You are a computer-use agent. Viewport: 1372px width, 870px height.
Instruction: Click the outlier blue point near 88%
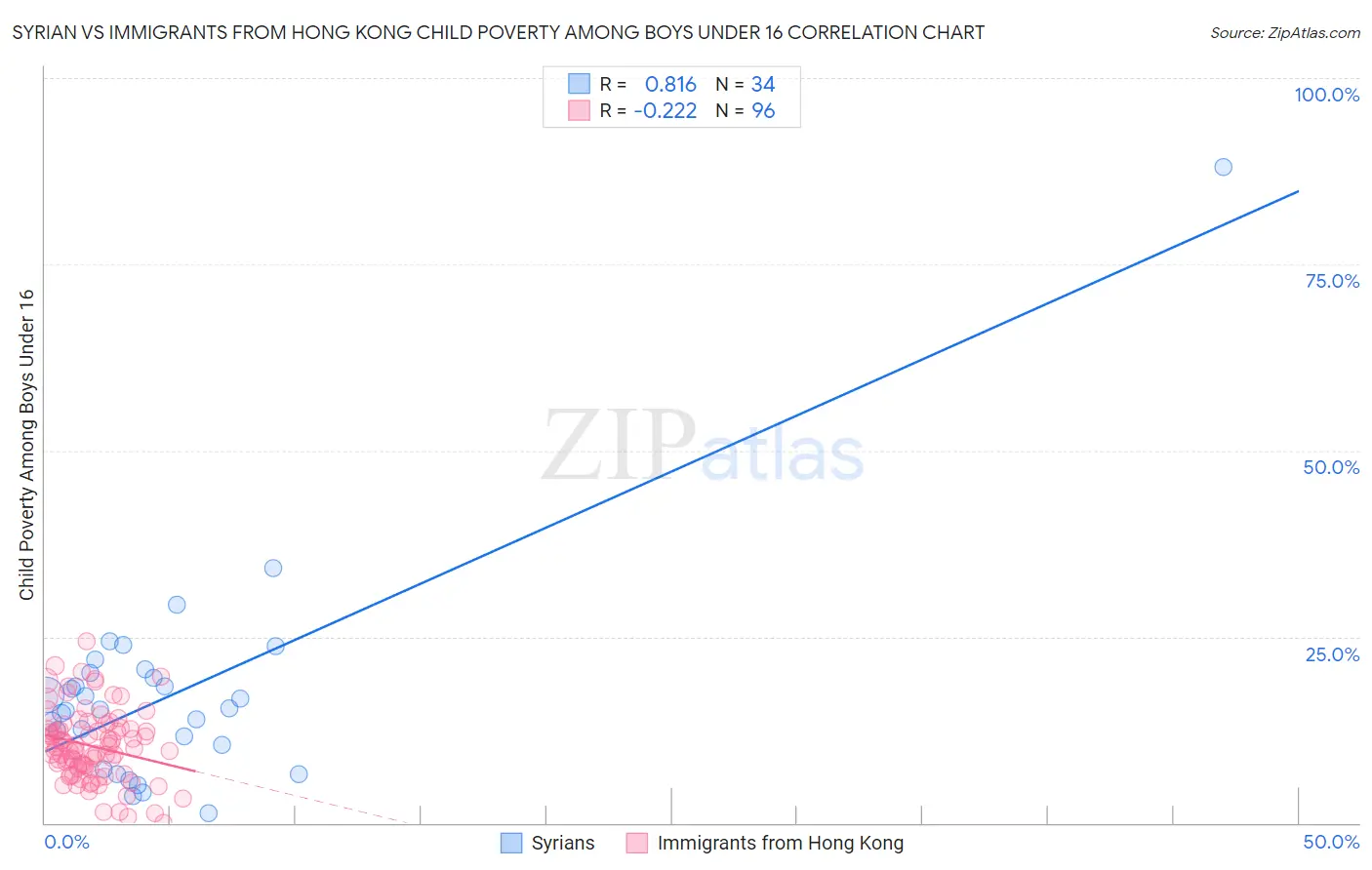(1223, 167)
